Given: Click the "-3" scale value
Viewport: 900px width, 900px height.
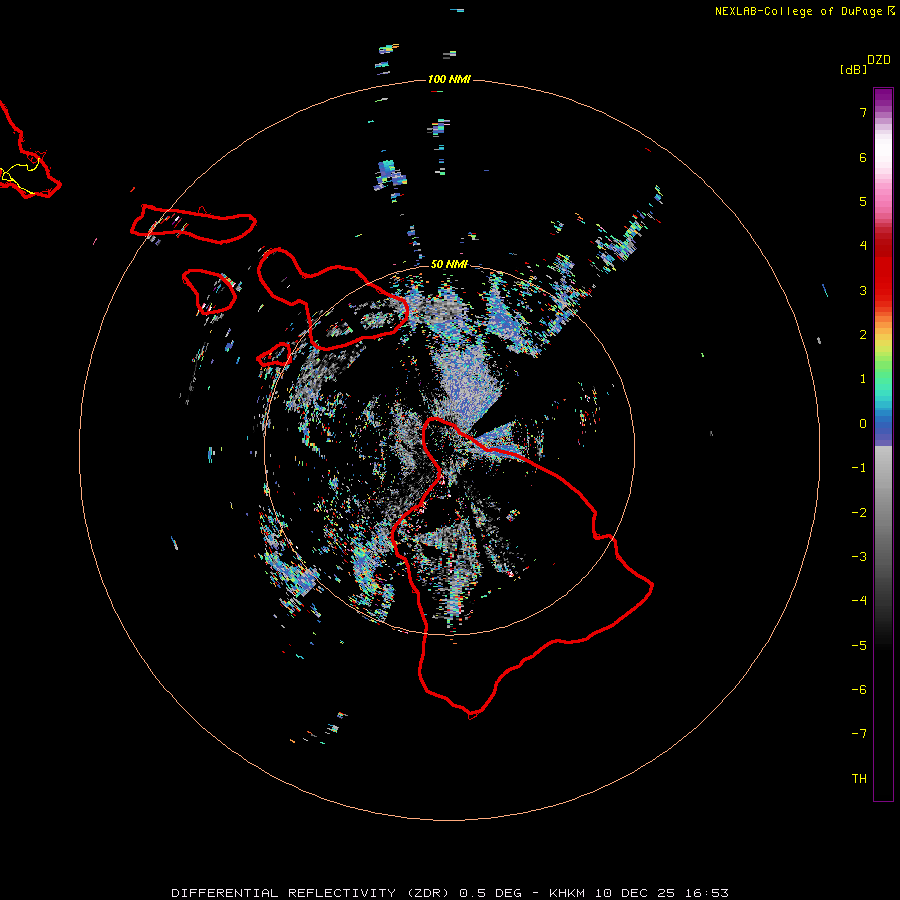Looking at the screenshot, I should pos(859,557).
